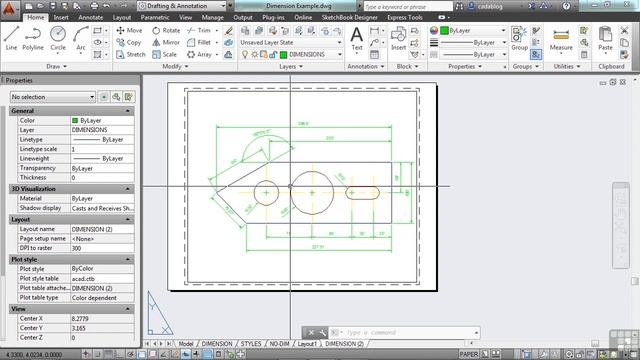This screenshot has width=640, height=360.
Task: Open the Parametric ribbon tab
Action: coord(155,18)
